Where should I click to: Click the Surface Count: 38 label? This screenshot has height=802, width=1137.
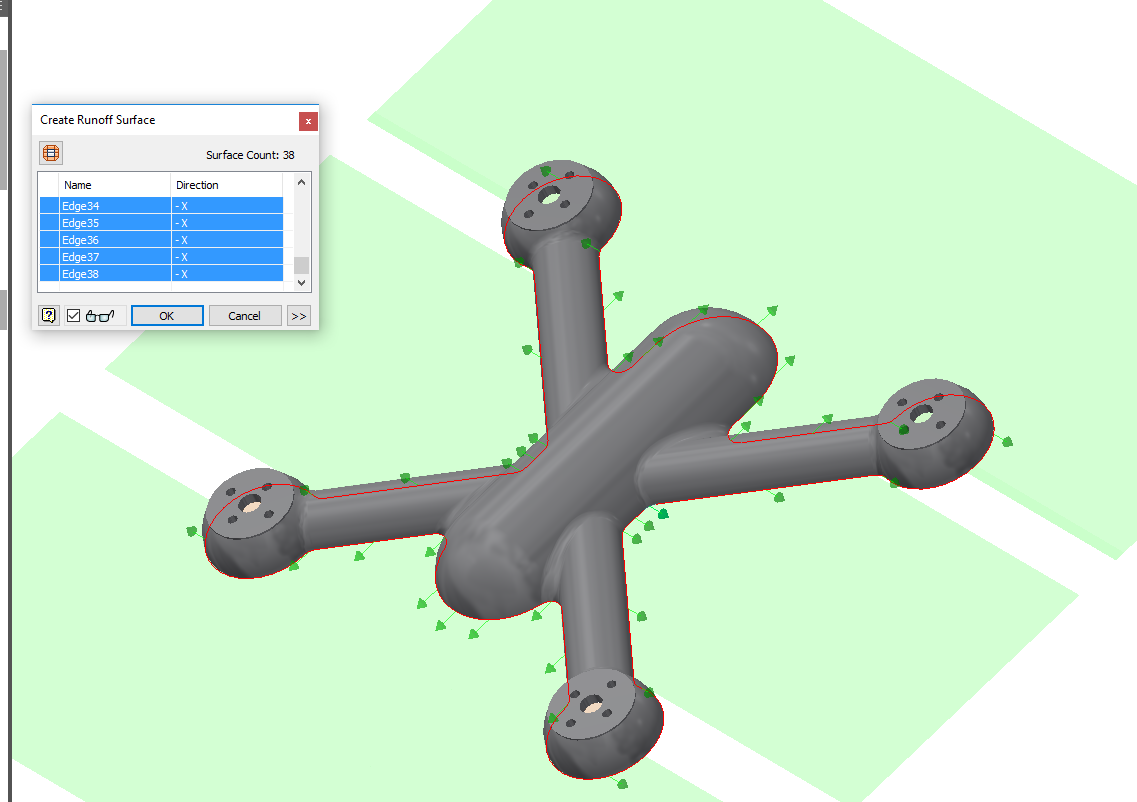pos(250,154)
